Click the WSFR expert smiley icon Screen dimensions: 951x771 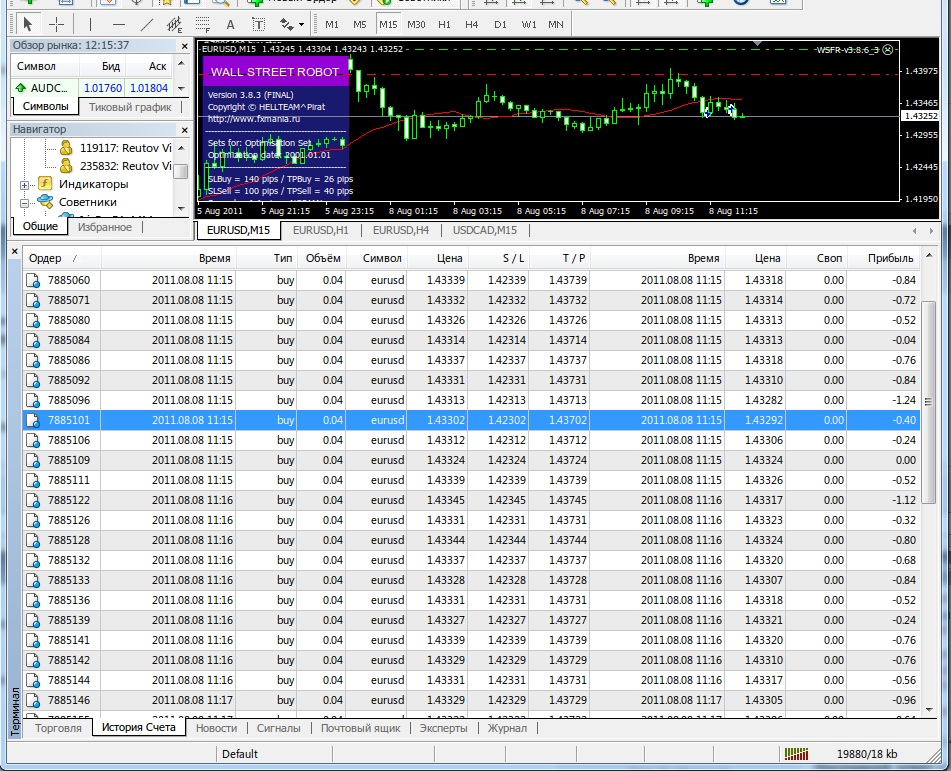[888, 50]
